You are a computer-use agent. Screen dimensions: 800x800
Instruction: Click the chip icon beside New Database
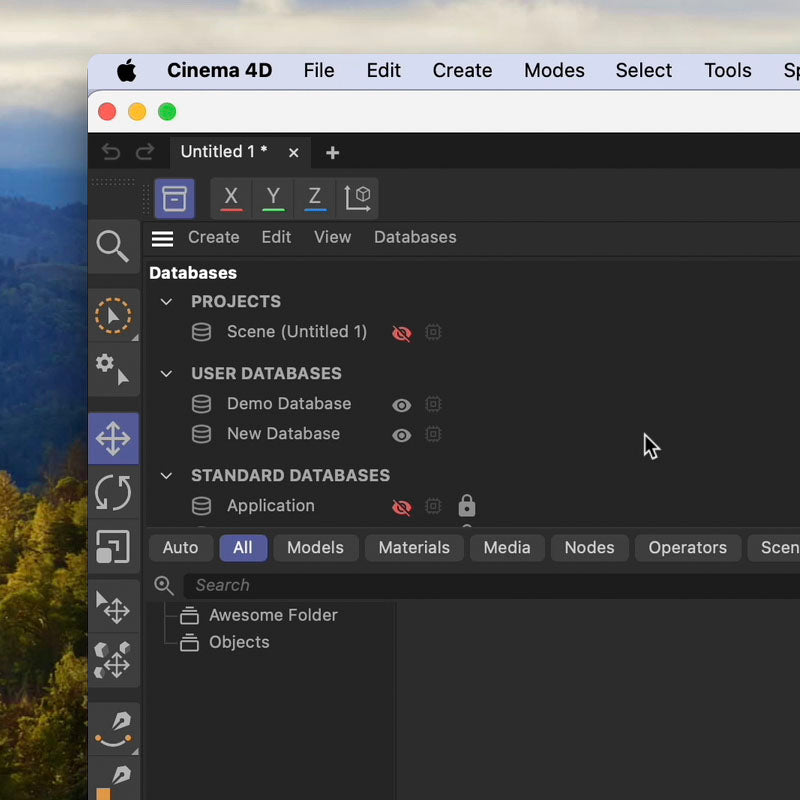coord(433,434)
